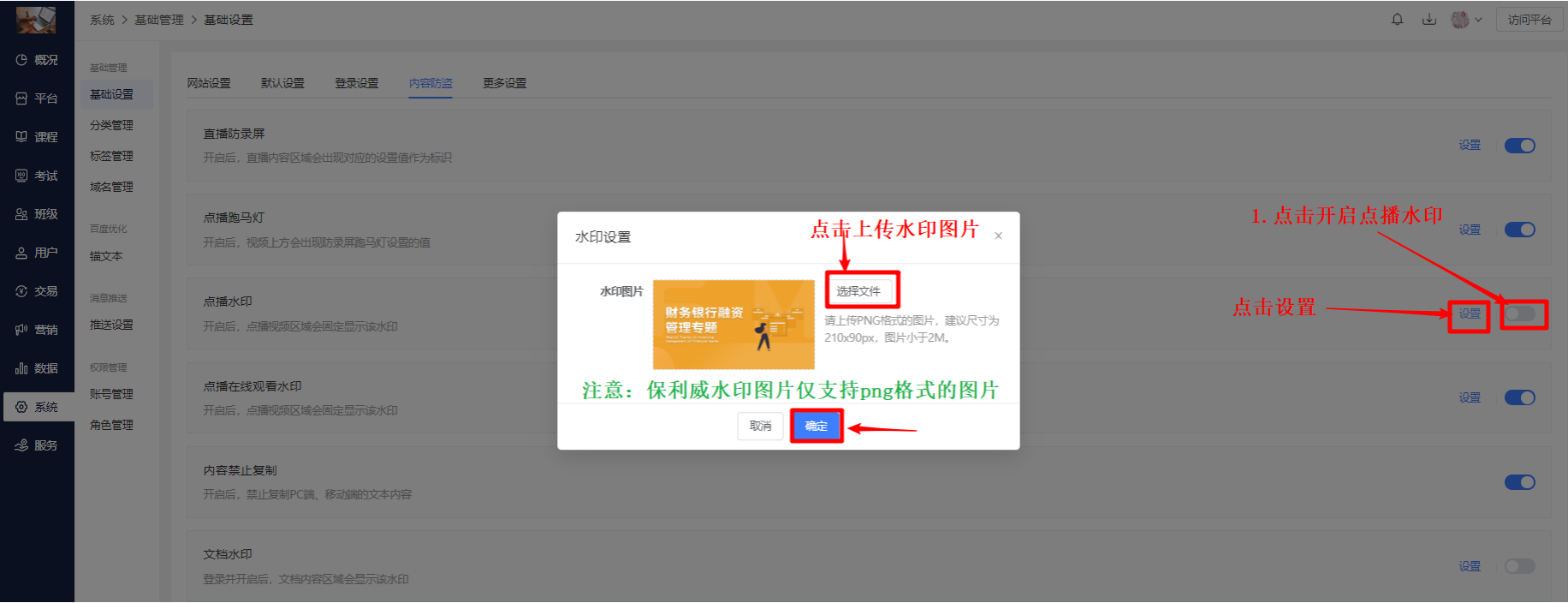The height and width of the screenshot is (603, 1568).
Task: Click 选择文件 to upload watermark
Action: click(858, 291)
